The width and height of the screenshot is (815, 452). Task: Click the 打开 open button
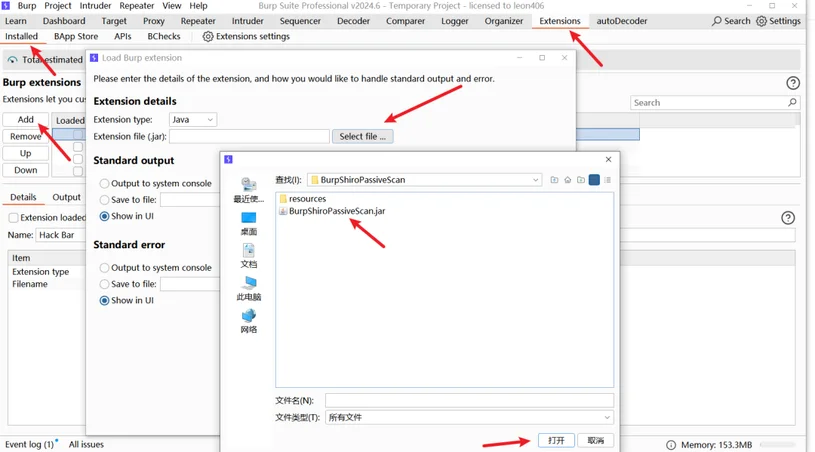click(x=556, y=441)
